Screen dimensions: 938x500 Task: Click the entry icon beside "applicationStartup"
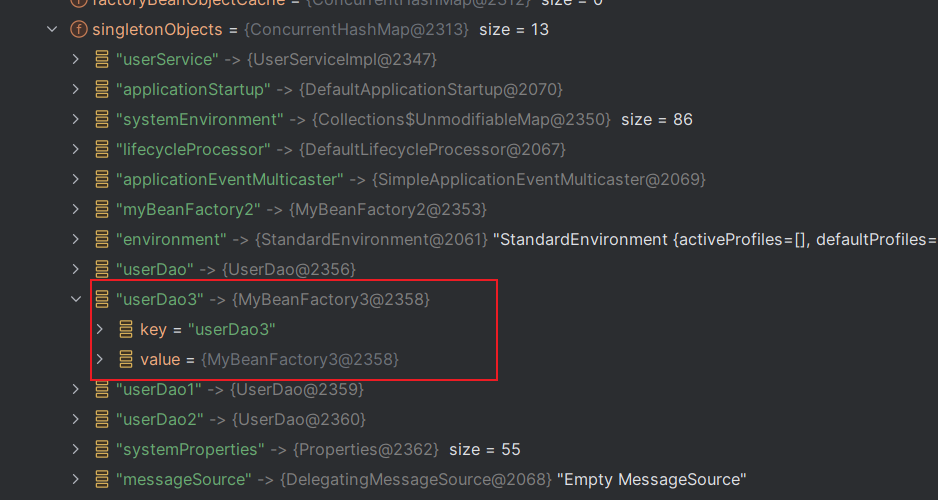coord(101,90)
